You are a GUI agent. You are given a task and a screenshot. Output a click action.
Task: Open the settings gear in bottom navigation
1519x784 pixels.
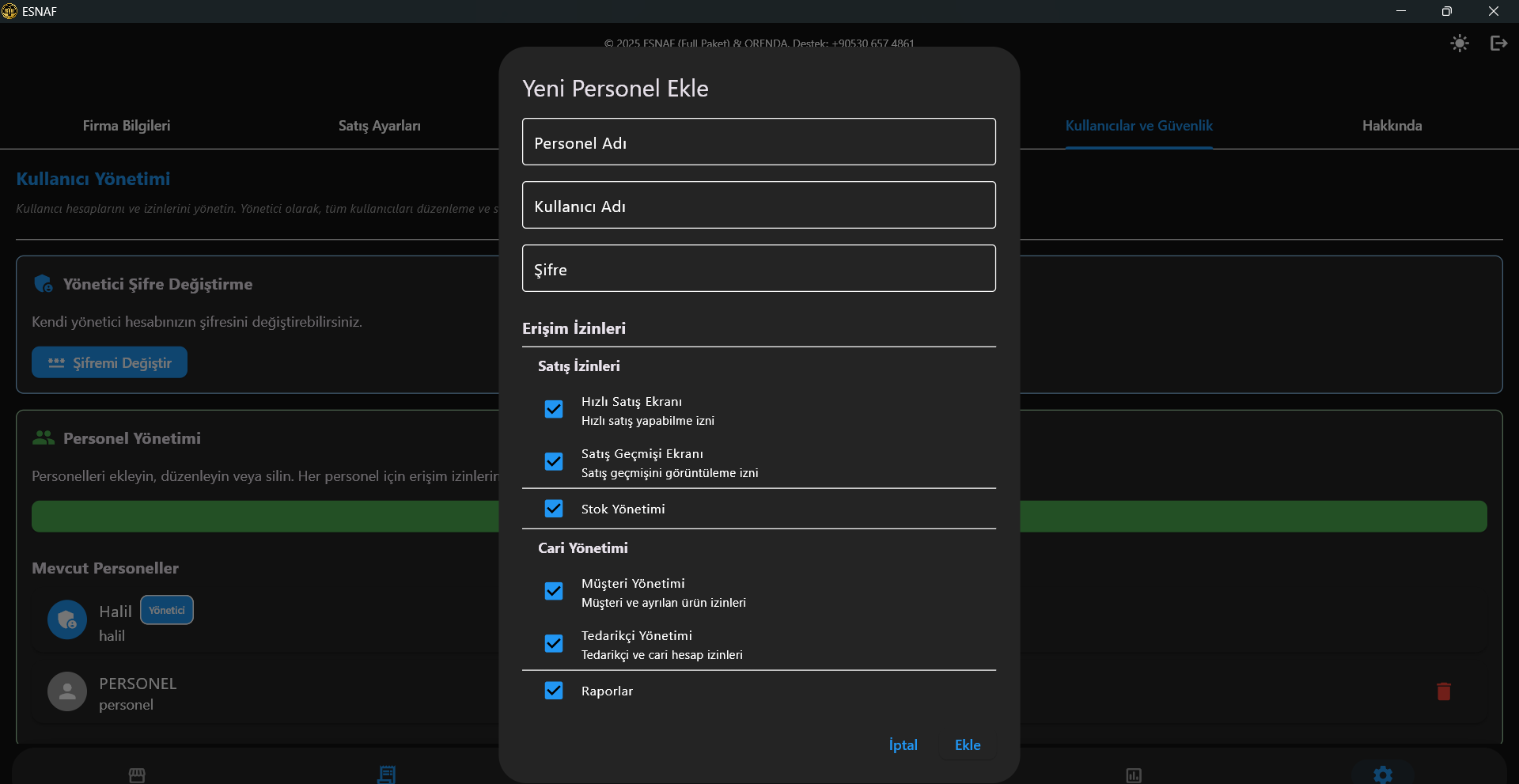click(x=1382, y=775)
